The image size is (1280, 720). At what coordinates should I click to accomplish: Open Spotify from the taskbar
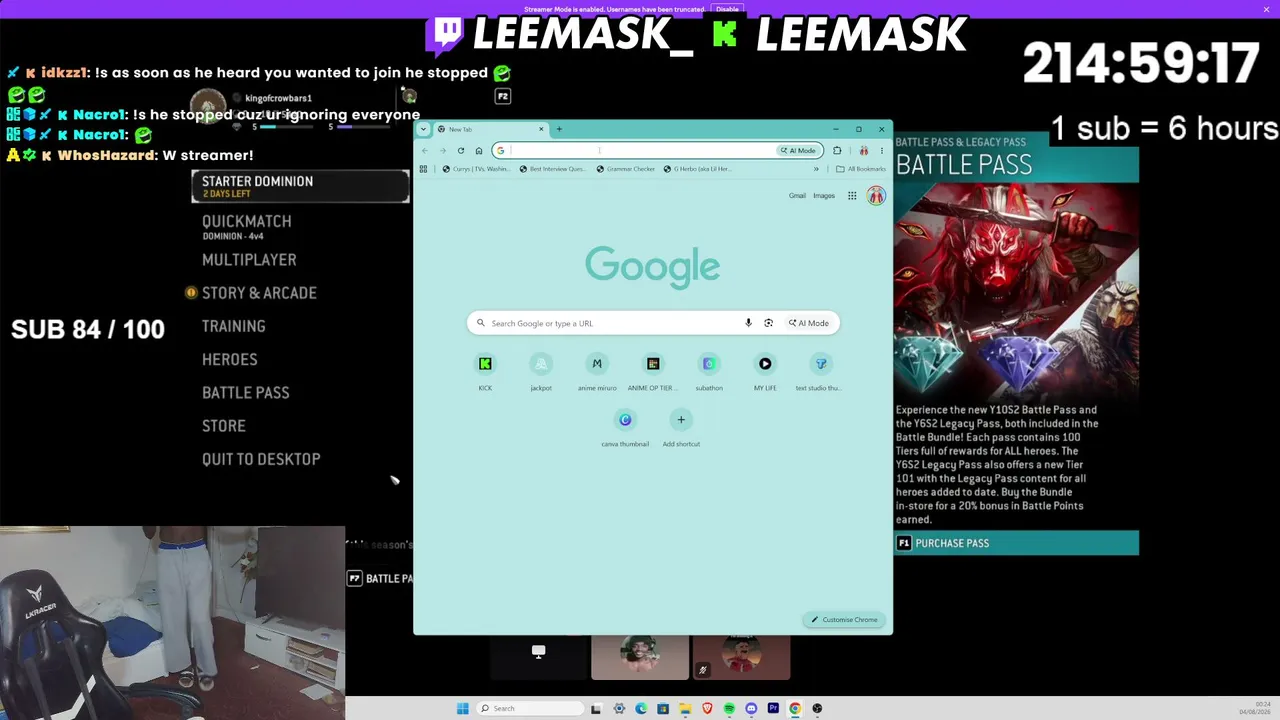(729, 709)
